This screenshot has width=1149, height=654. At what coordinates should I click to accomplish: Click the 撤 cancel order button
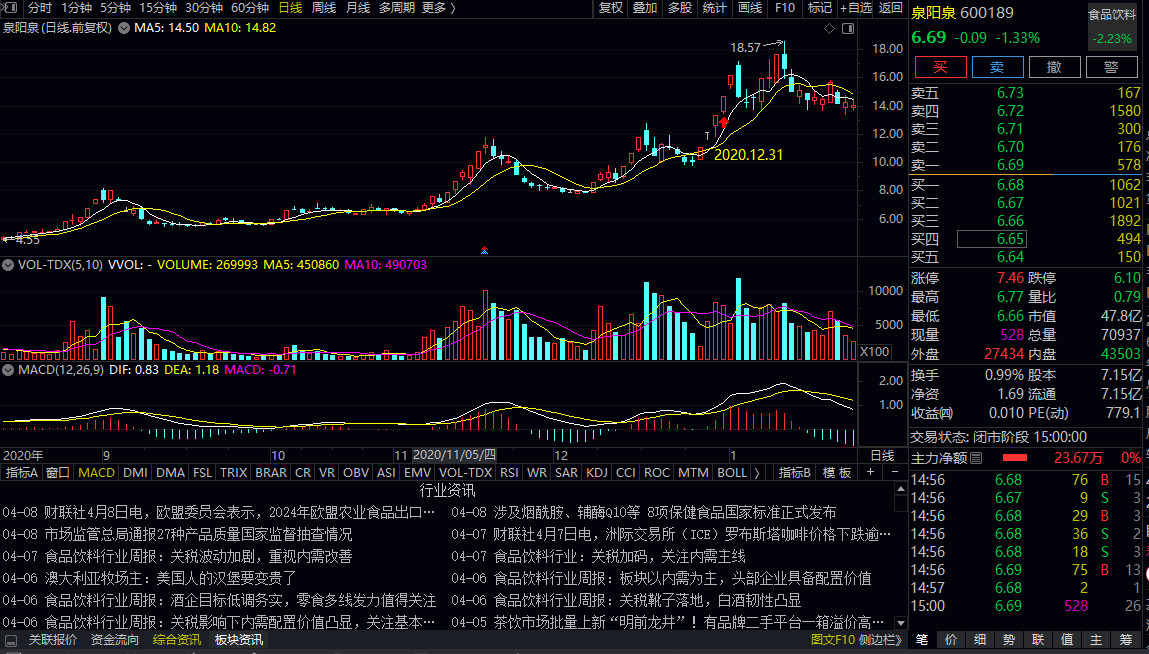click(x=1054, y=67)
